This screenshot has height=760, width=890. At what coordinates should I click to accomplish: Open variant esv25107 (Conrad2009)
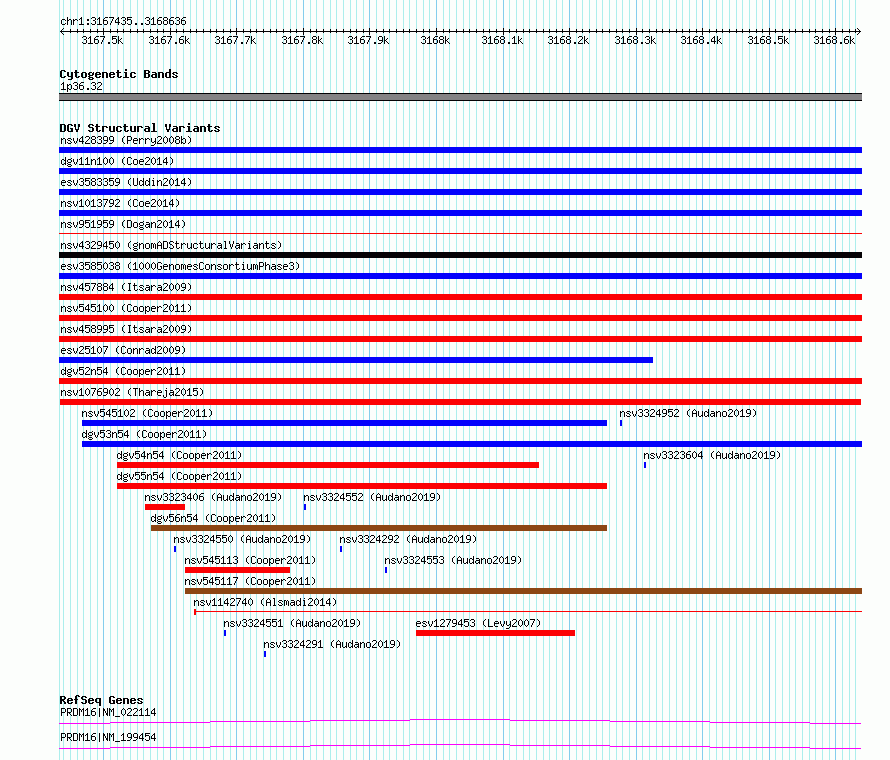pos(123,350)
